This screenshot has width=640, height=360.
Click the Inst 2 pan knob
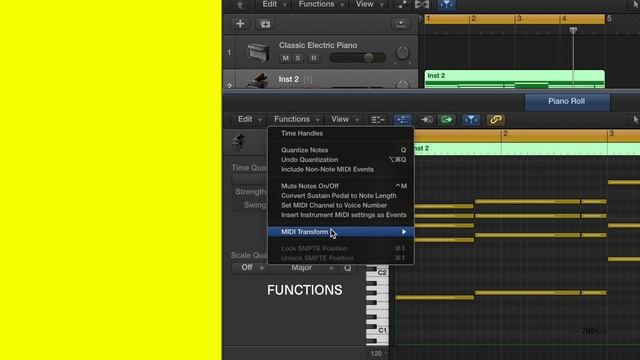click(402, 84)
